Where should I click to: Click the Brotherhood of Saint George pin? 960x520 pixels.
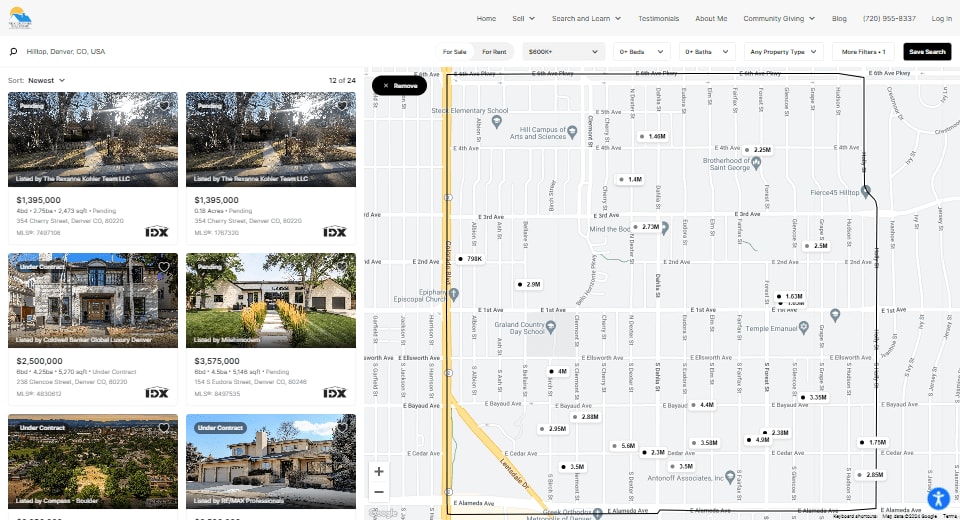pyautogui.click(x=756, y=163)
